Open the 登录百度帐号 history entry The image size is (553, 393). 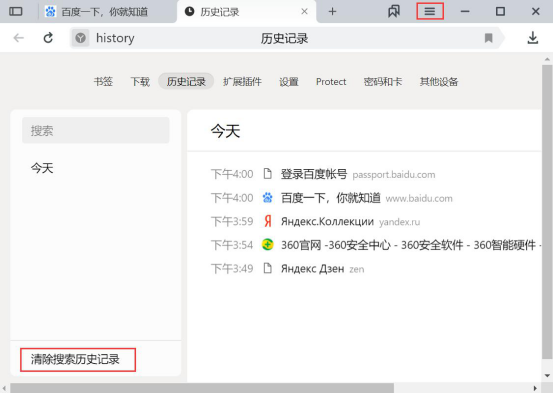click(314, 174)
